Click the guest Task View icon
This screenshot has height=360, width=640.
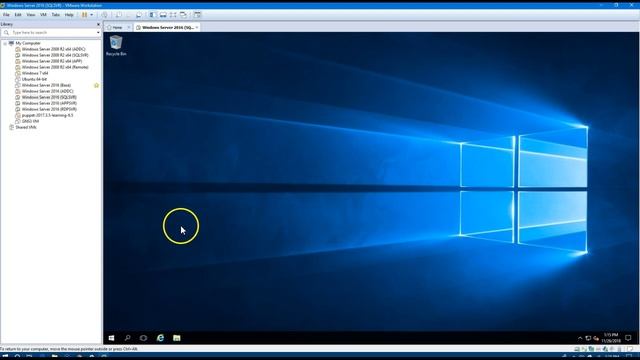tap(143, 338)
